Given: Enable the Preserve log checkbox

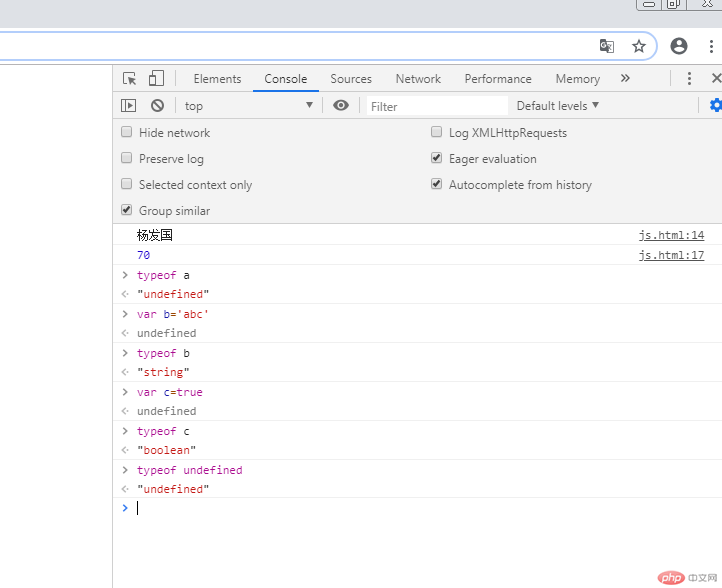Looking at the screenshot, I should pos(127,158).
